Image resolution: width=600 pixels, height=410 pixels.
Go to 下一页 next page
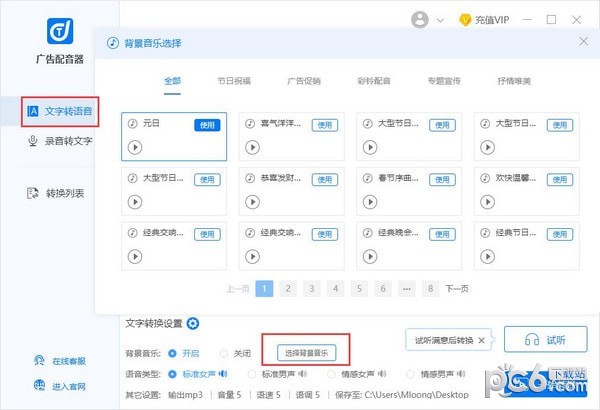pos(457,289)
